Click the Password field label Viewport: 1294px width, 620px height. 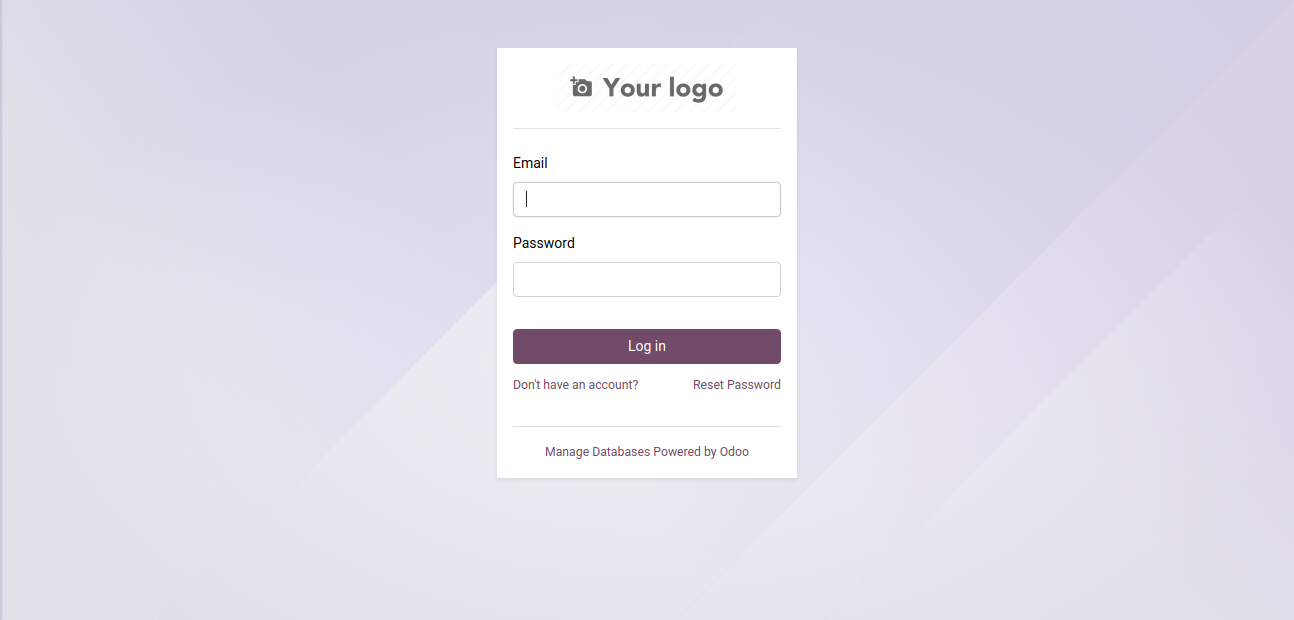point(544,243)
